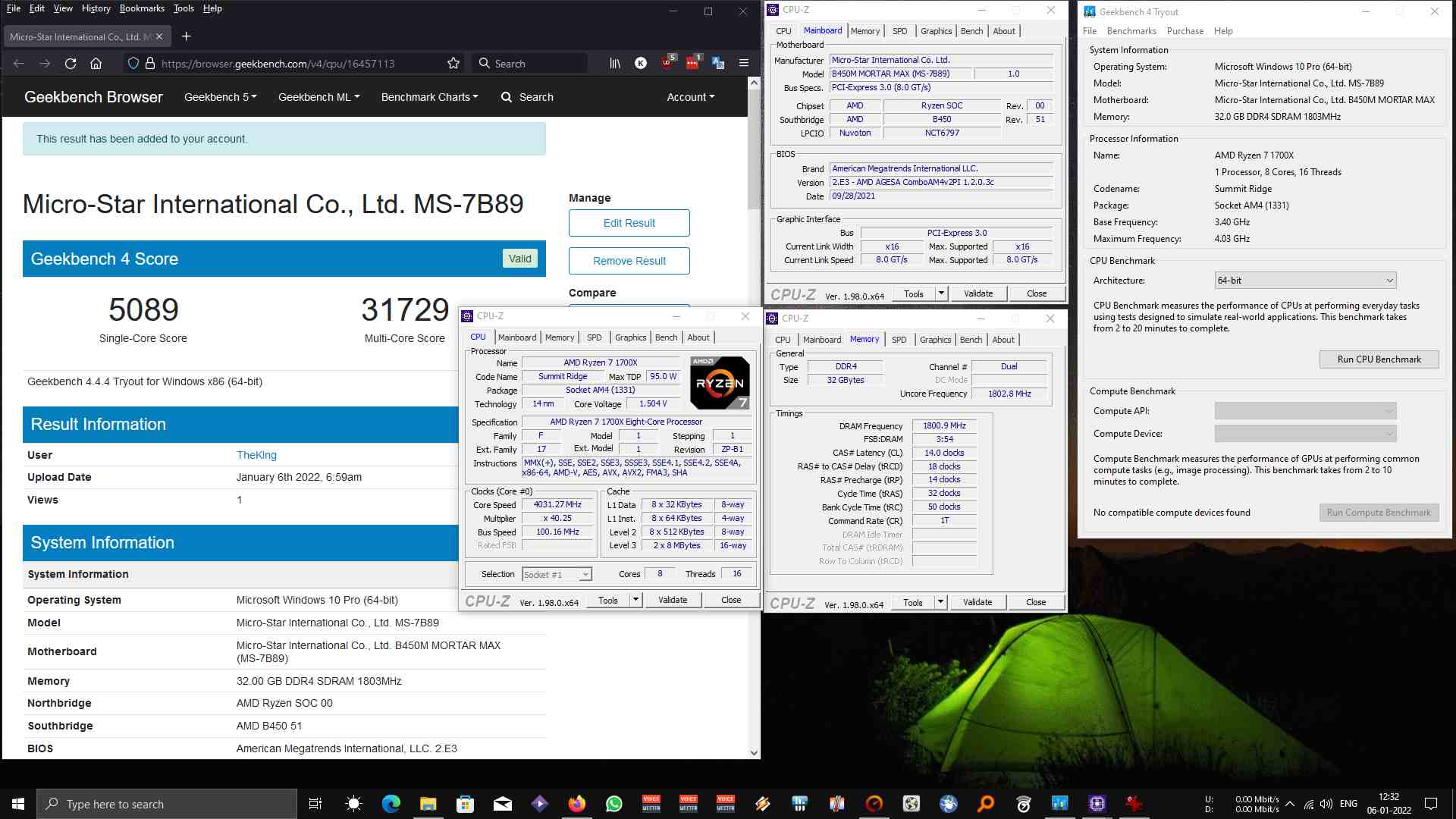Open a new Firefox tab
This screenshot has height=819, width=1456.
pos(187,36)
